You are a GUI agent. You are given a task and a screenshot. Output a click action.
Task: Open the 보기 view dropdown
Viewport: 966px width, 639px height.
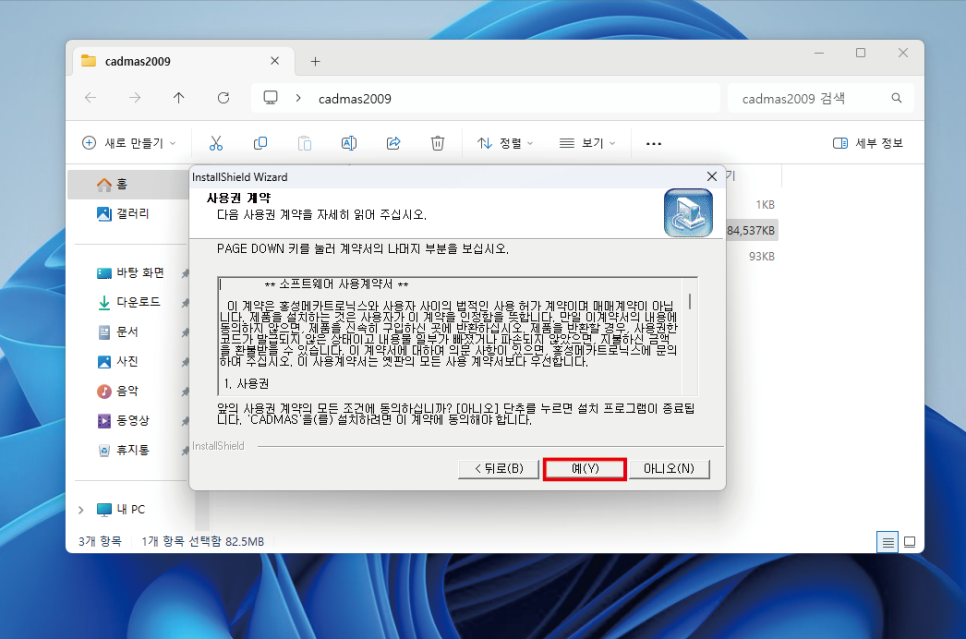[587, 143]
